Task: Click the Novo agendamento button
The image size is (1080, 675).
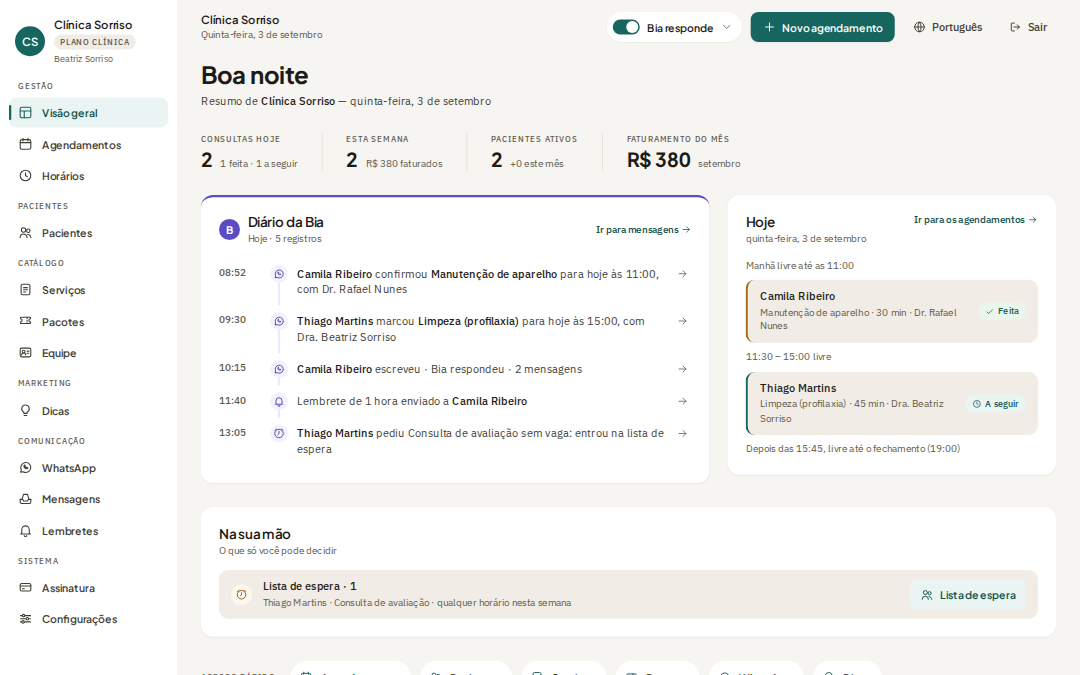Action: tap(822, 27)
